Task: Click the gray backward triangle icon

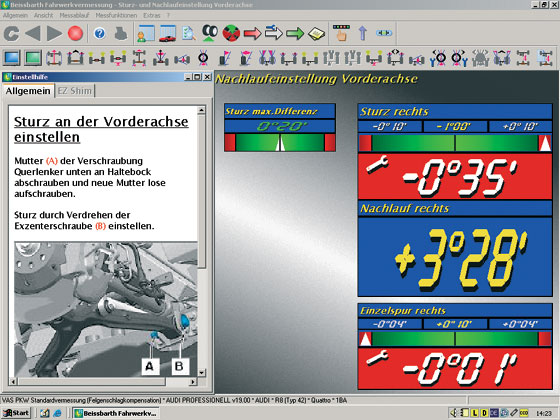Action: coord(33,34)
